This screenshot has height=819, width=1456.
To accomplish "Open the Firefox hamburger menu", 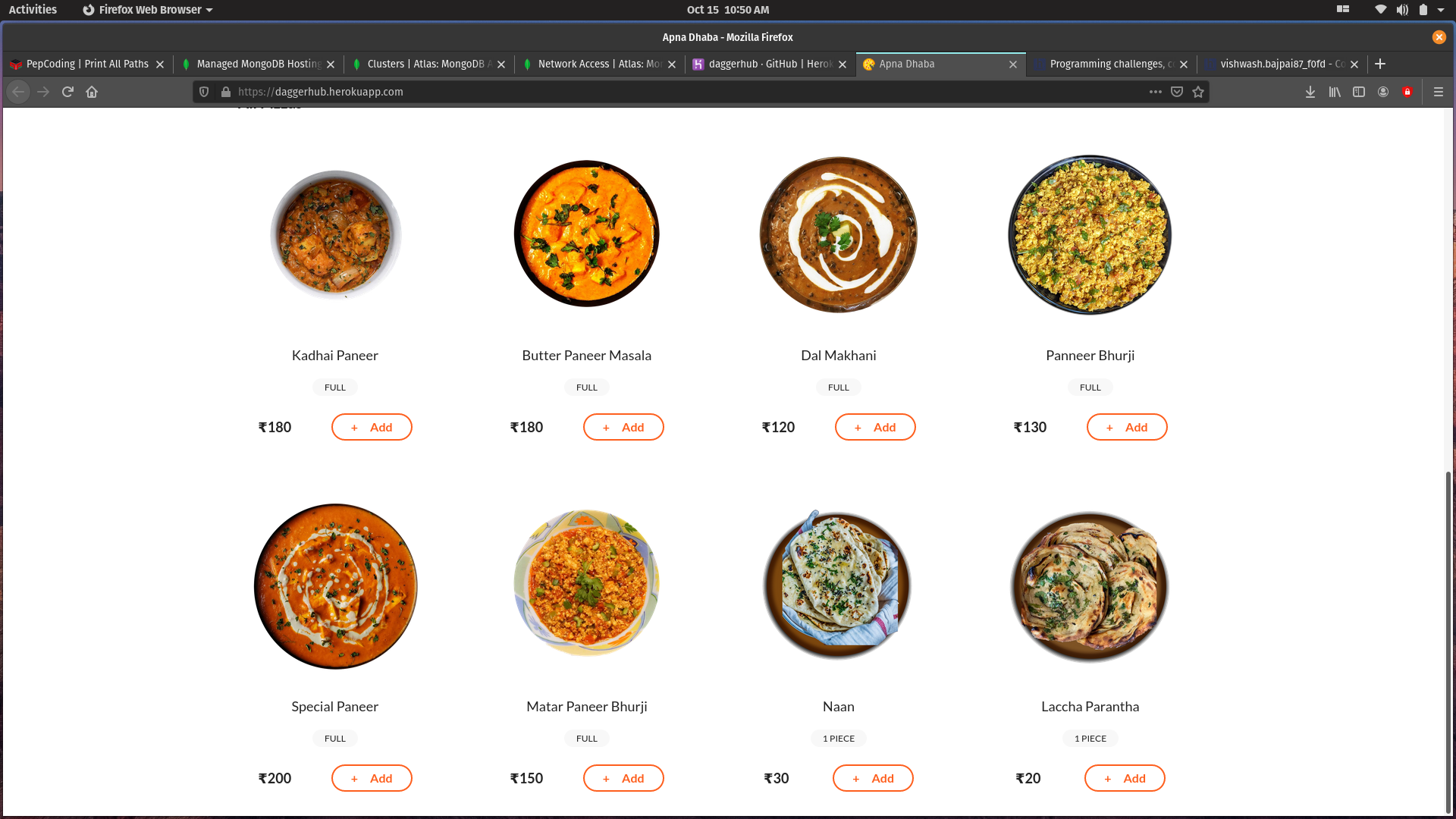I will coord(1439,92).
